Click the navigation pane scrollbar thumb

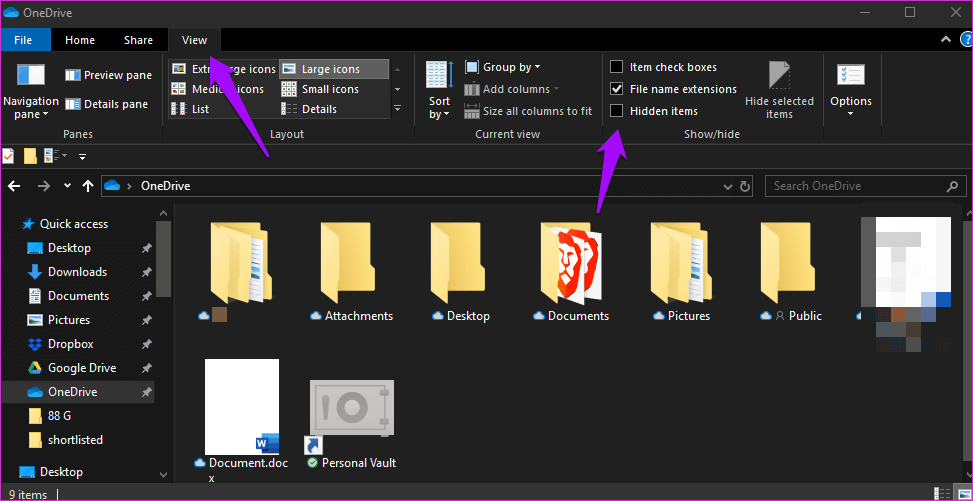[163, 259]
